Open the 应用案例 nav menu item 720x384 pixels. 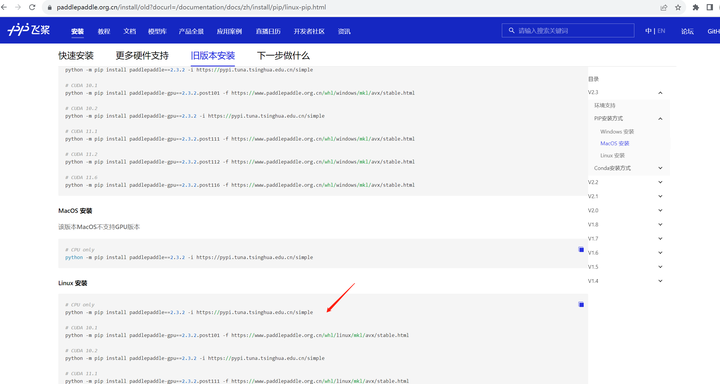pyautogui.click(x=229, y=31)
